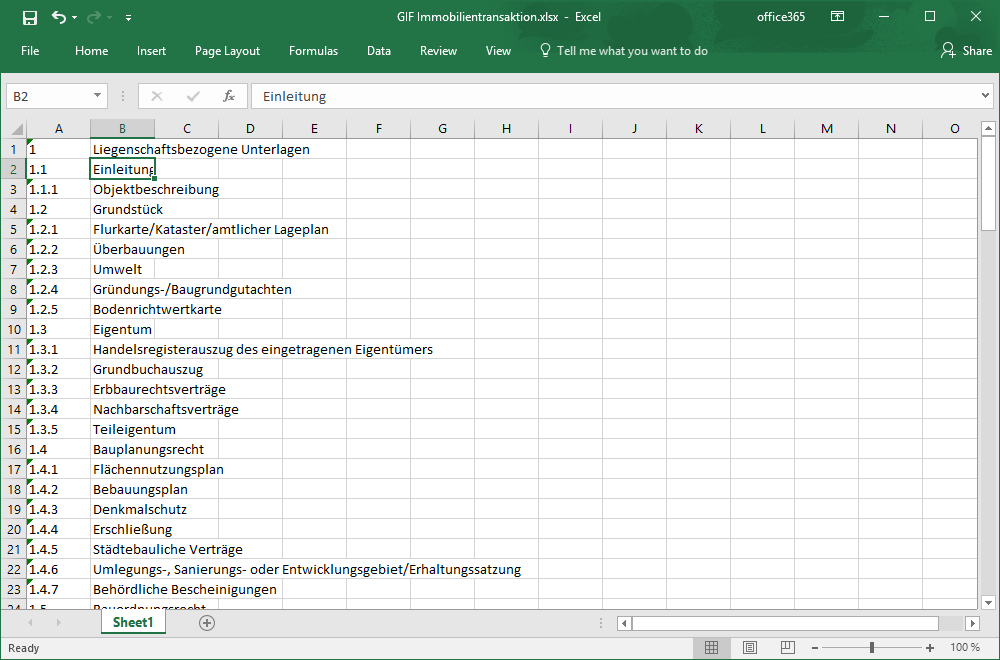1000x660 pixels.
Task: Click the zoom slider handle
Action: pos(872,648)
